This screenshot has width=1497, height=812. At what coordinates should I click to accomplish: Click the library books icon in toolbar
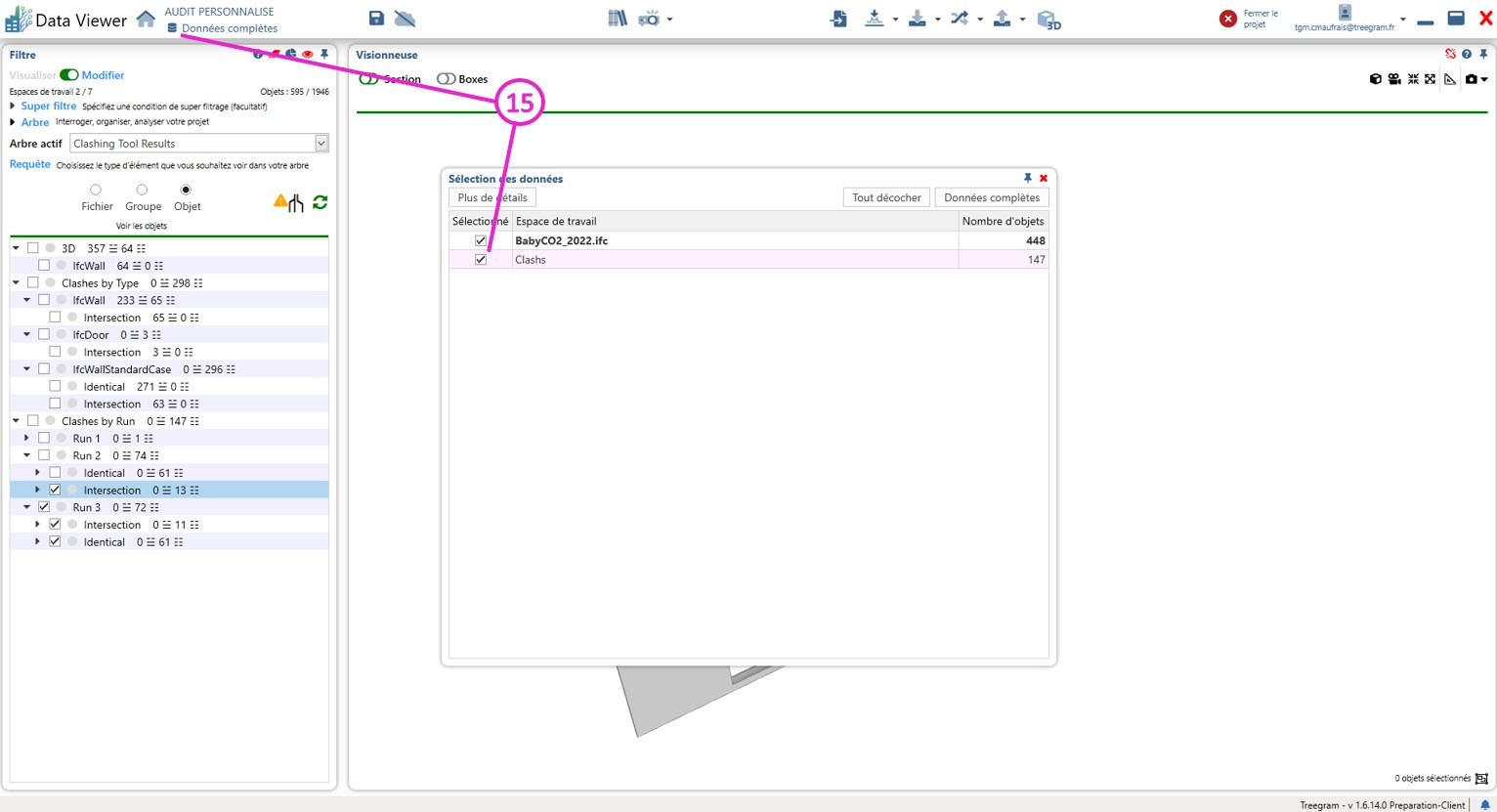617,19
